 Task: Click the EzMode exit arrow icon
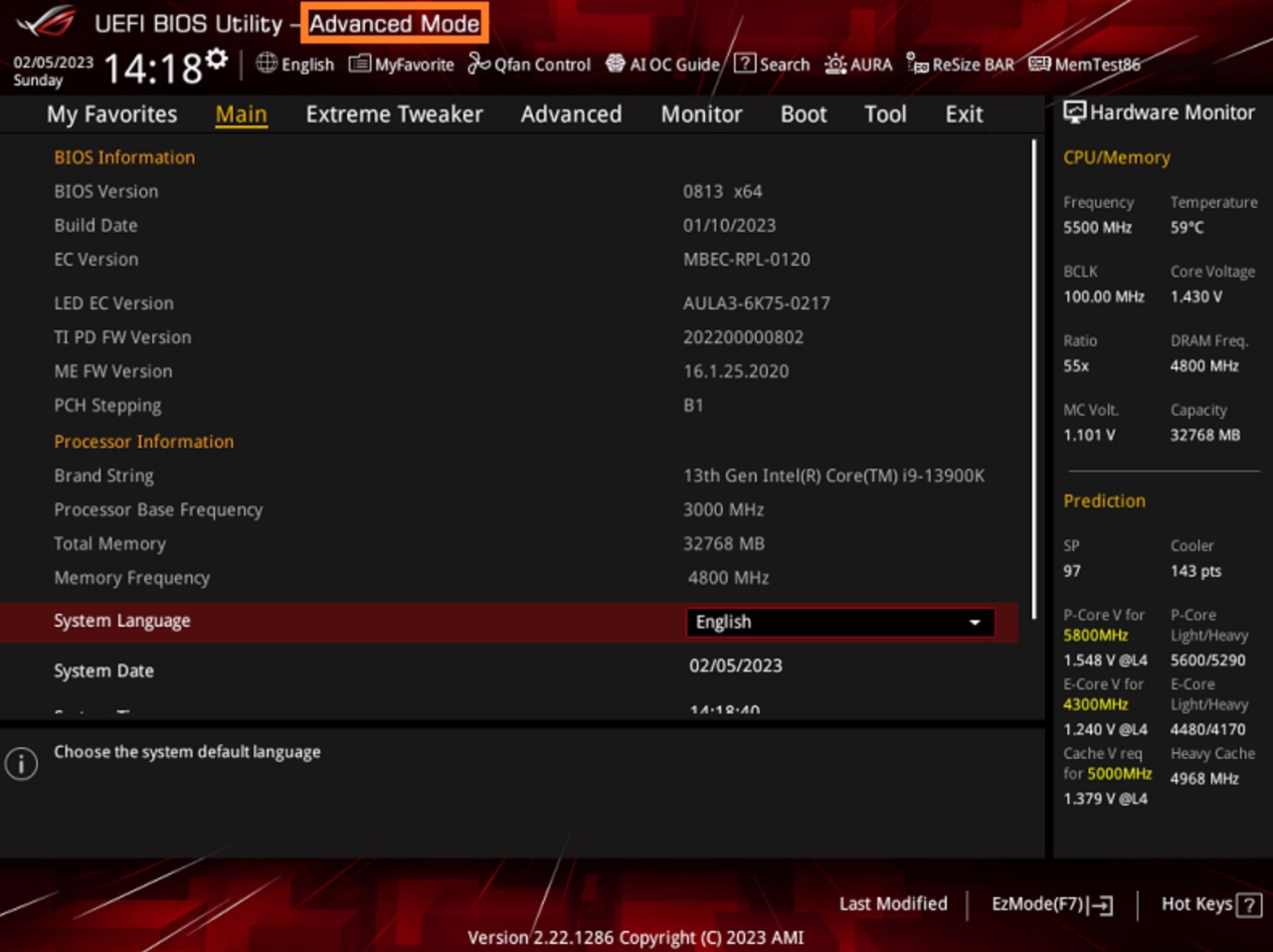point(1100,905)
